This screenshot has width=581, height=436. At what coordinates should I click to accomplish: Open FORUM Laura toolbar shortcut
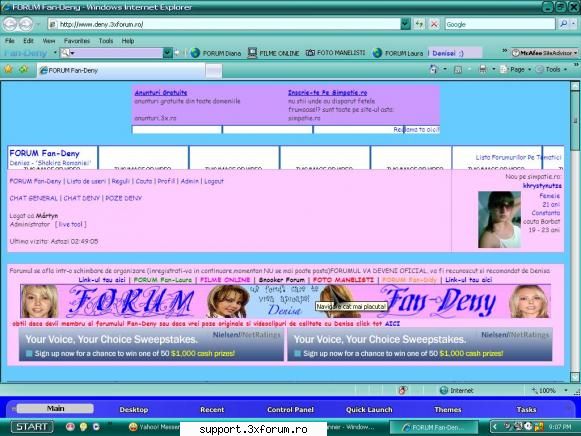click(398, 53)
